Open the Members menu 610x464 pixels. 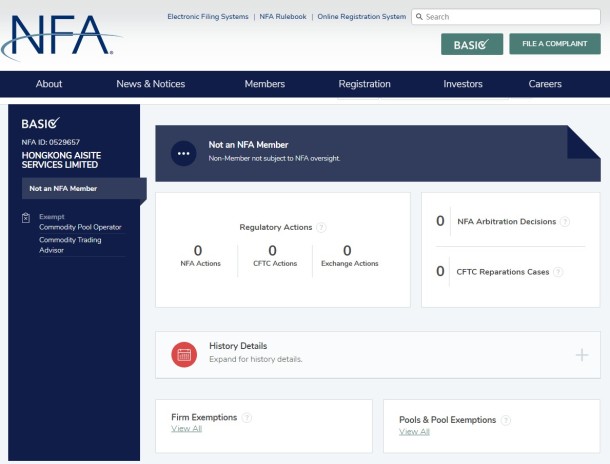(265, 84)
